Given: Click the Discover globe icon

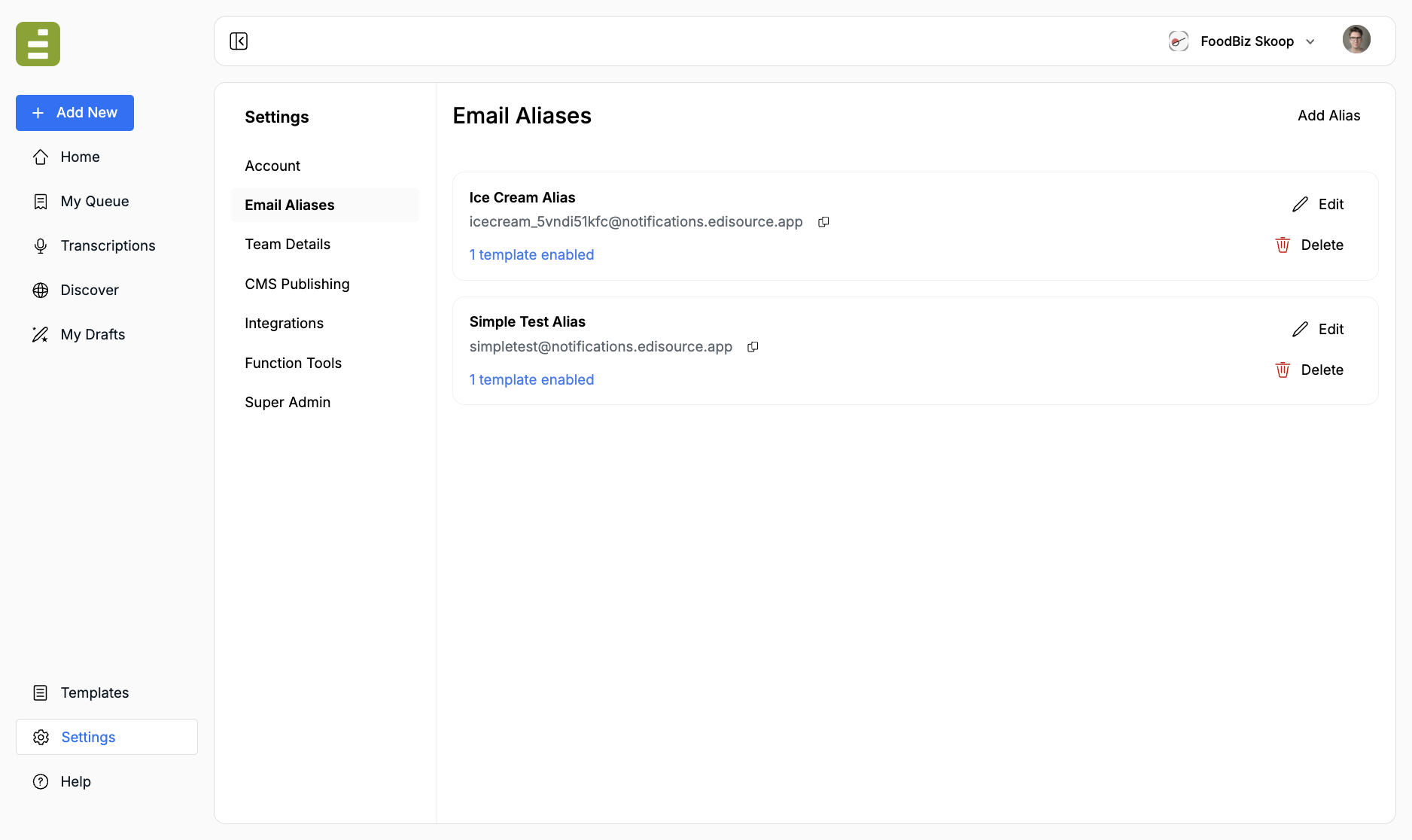Looking at the screenshot, I should pyautogui.click(x=41, y=291).
